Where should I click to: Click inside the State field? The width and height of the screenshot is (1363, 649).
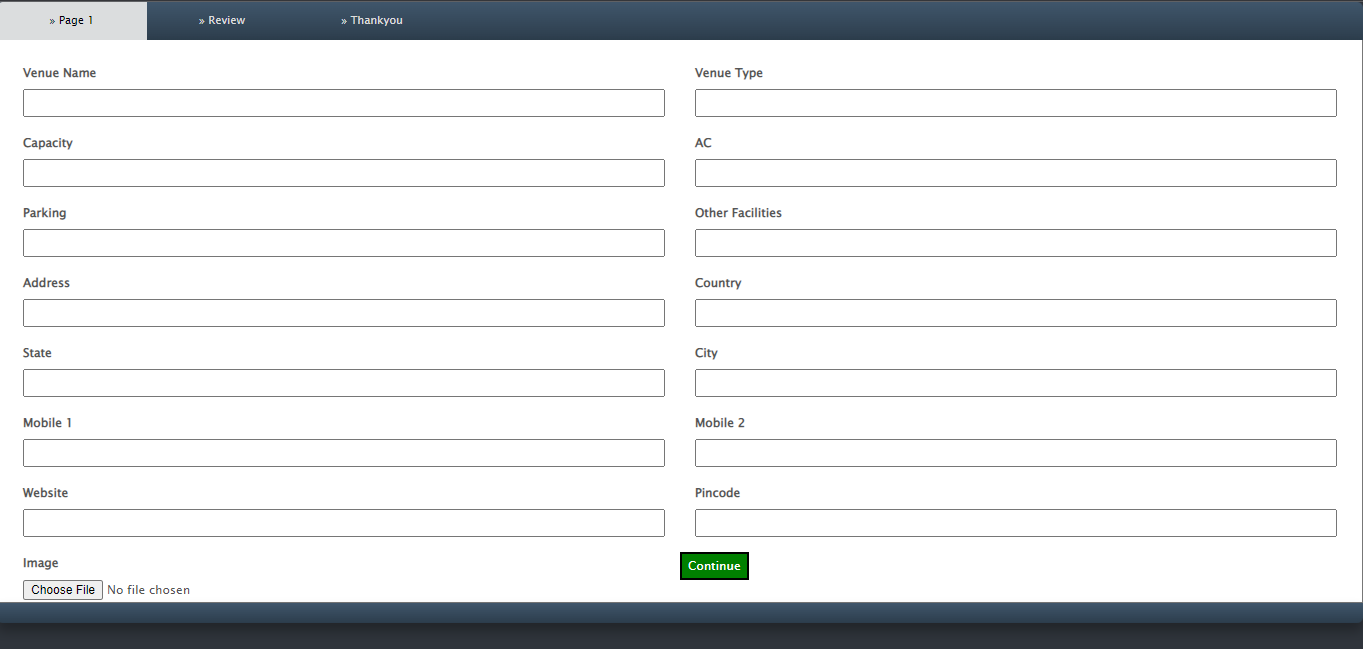pos(343,383)
